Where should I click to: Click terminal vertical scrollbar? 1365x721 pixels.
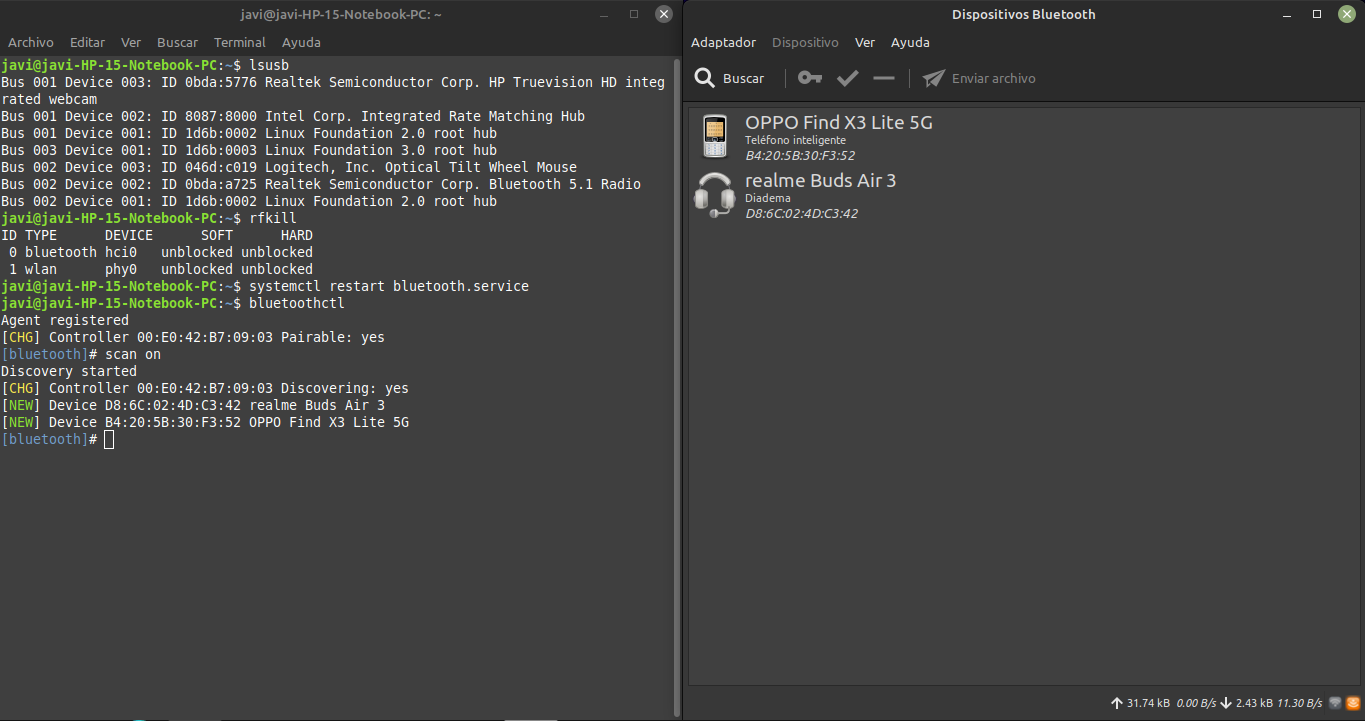coord(676,388)
